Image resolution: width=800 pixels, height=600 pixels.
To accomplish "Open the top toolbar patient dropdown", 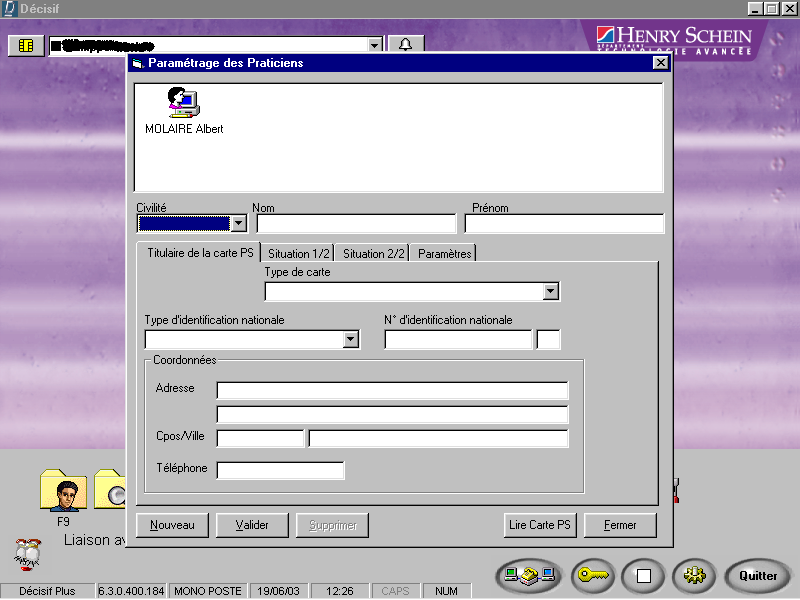I will [374, 45].
